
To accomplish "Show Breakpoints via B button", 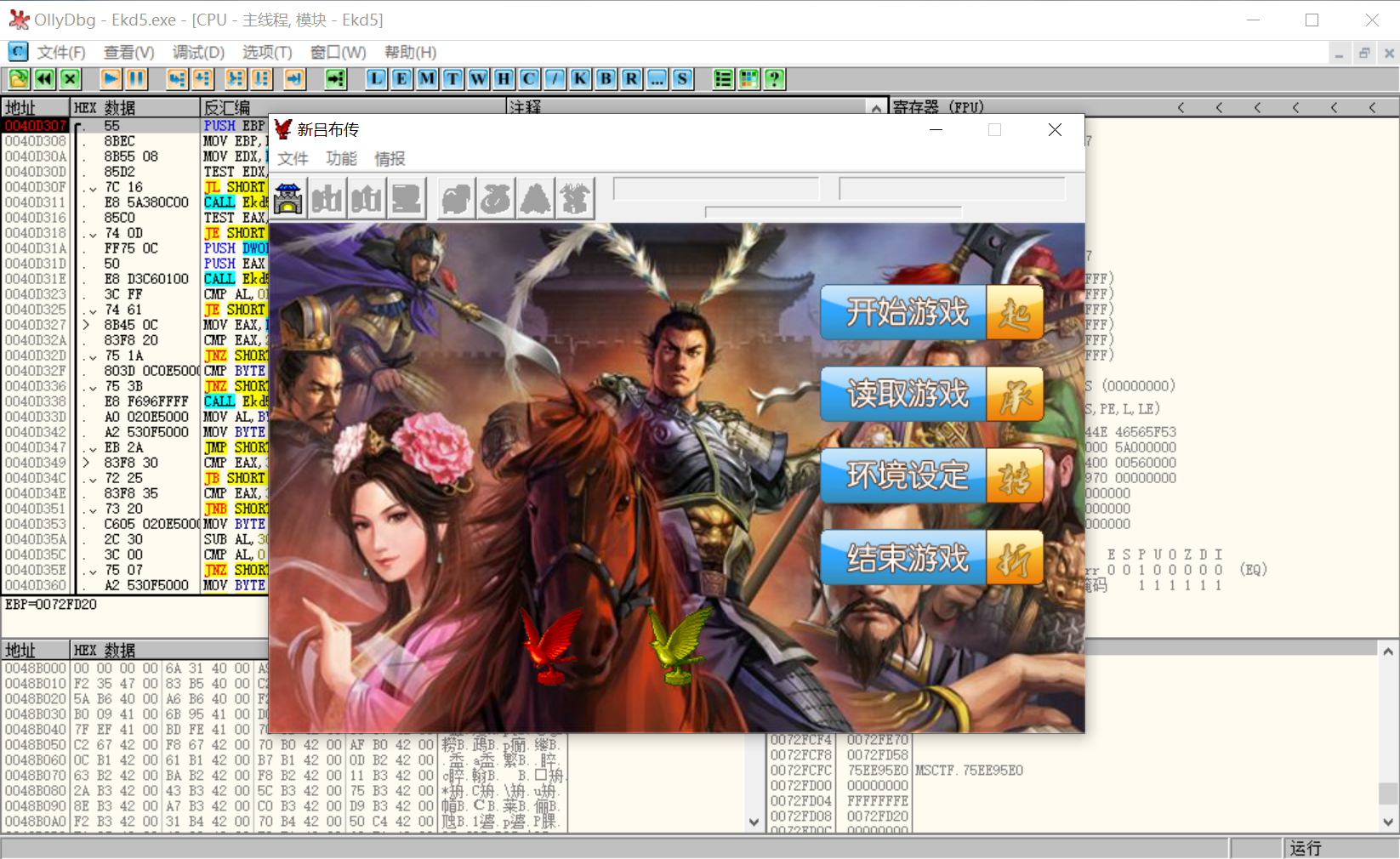I will [x=606, y=79].
